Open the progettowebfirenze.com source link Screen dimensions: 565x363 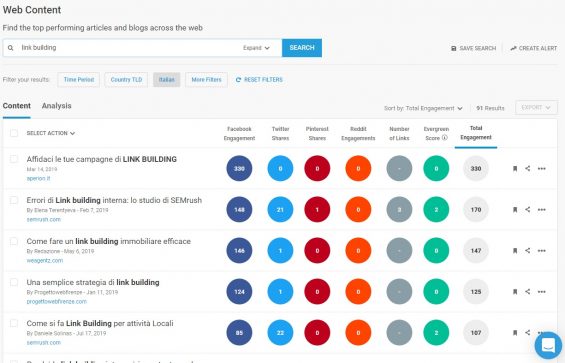[57, 302]
